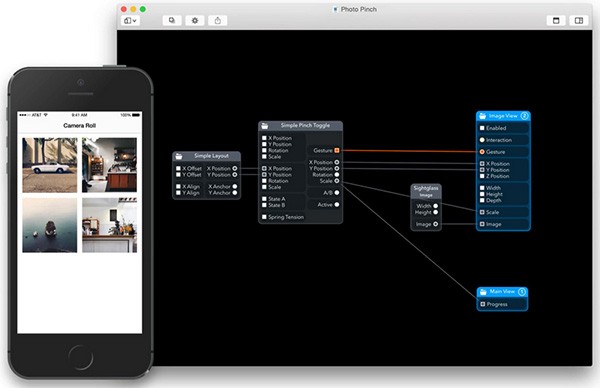The height and width of the screenshot is (388, 600).
Task: Click Pinch Toggle X Position output port
Action: pos(337,162)
